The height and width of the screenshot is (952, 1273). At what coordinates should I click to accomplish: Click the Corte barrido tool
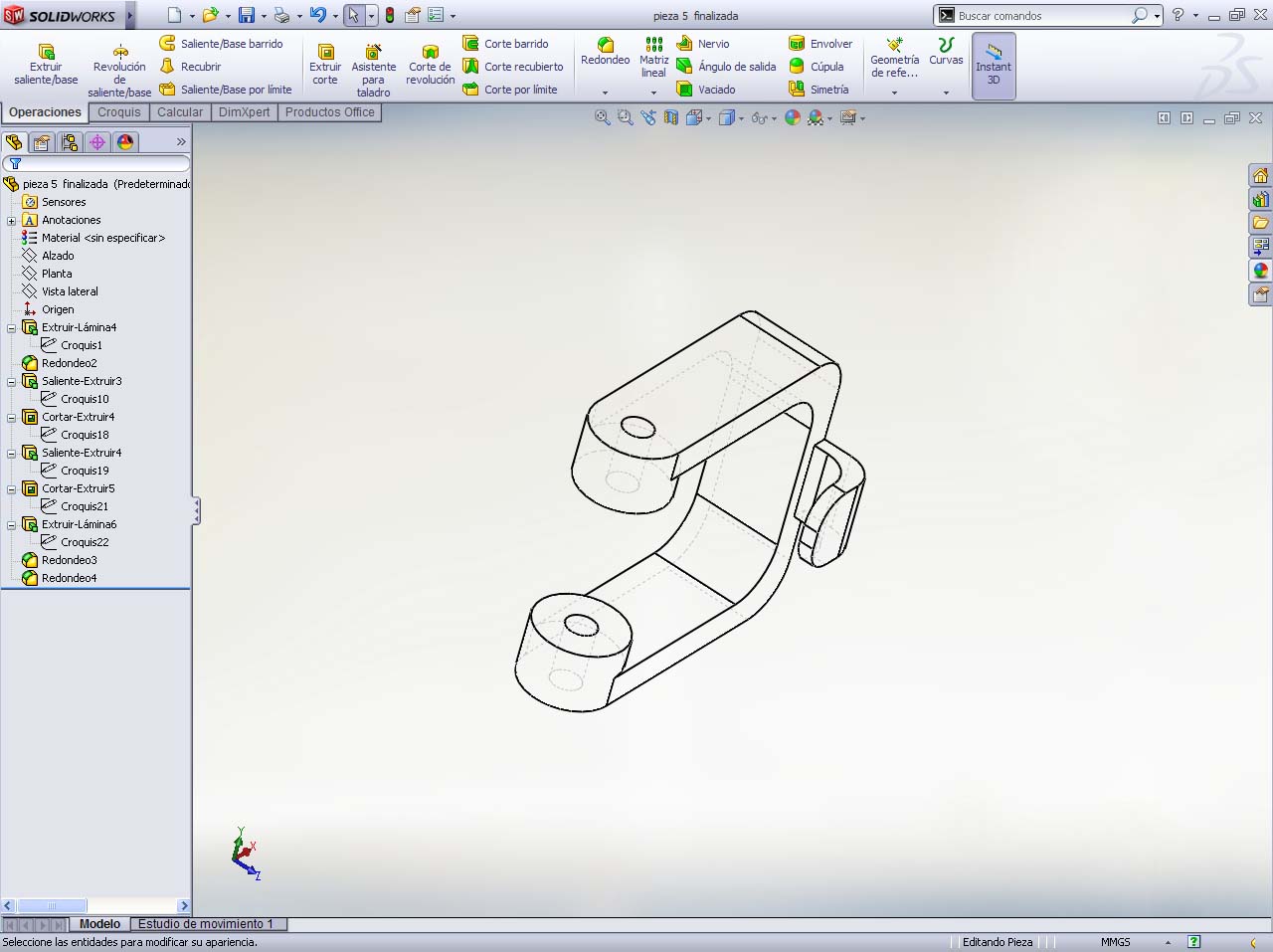(x=506, y=44)
